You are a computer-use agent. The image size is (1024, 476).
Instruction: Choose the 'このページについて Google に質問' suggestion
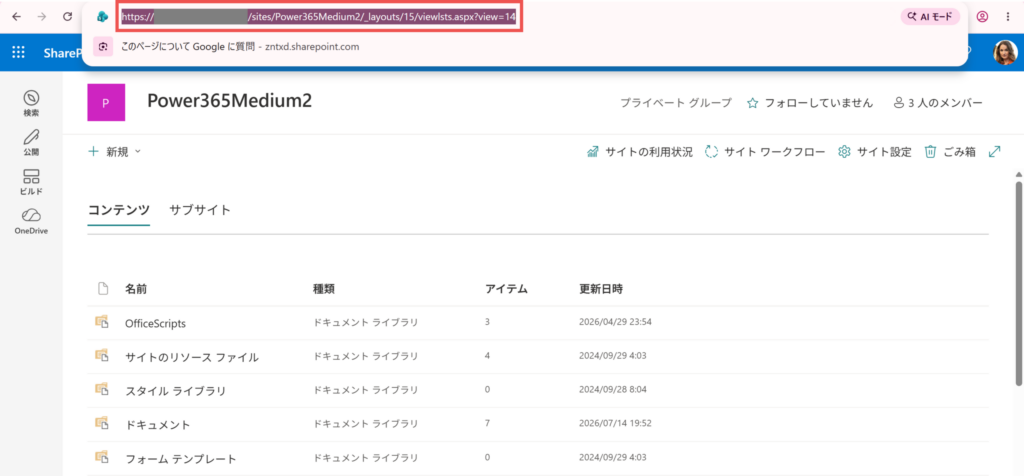(x=240, y=47)
